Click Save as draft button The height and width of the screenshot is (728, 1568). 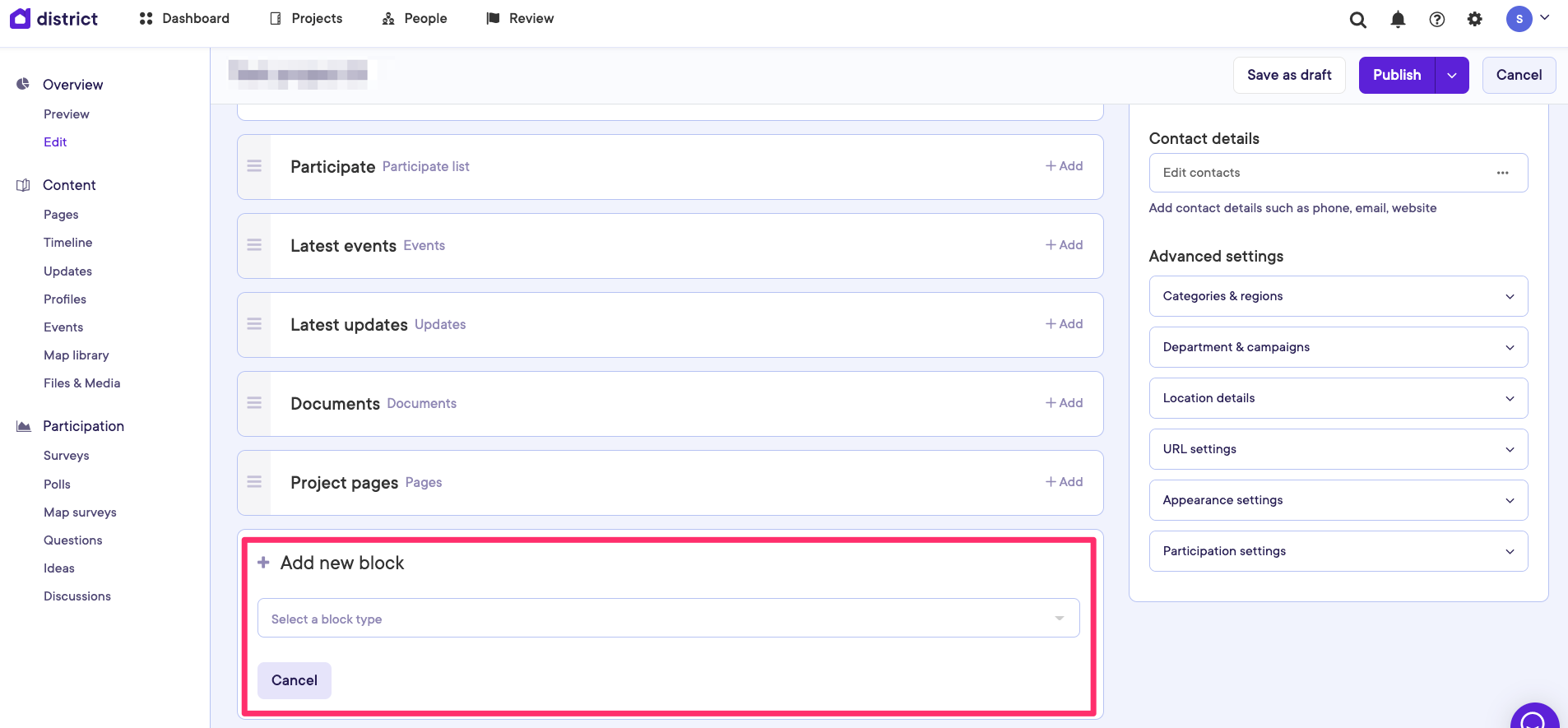[1288, 75]
